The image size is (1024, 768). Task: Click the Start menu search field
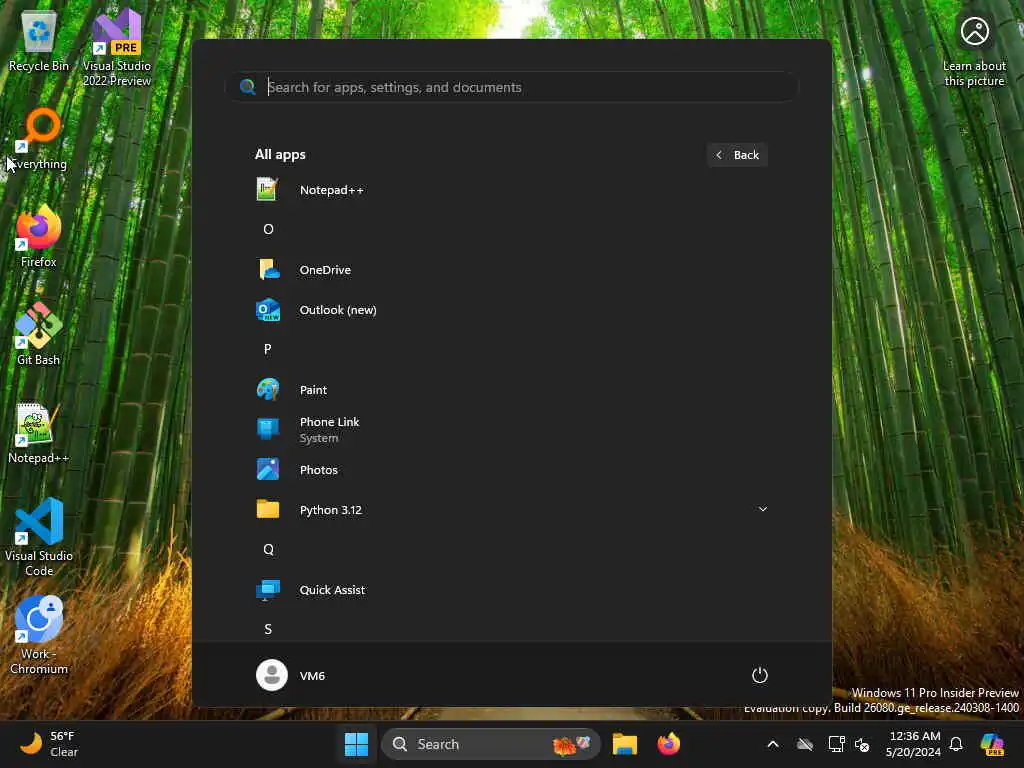(512, 87)
